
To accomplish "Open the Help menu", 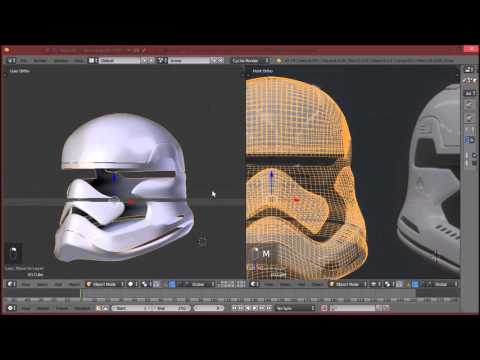I will pyautogui.click(x=79, y=60).
